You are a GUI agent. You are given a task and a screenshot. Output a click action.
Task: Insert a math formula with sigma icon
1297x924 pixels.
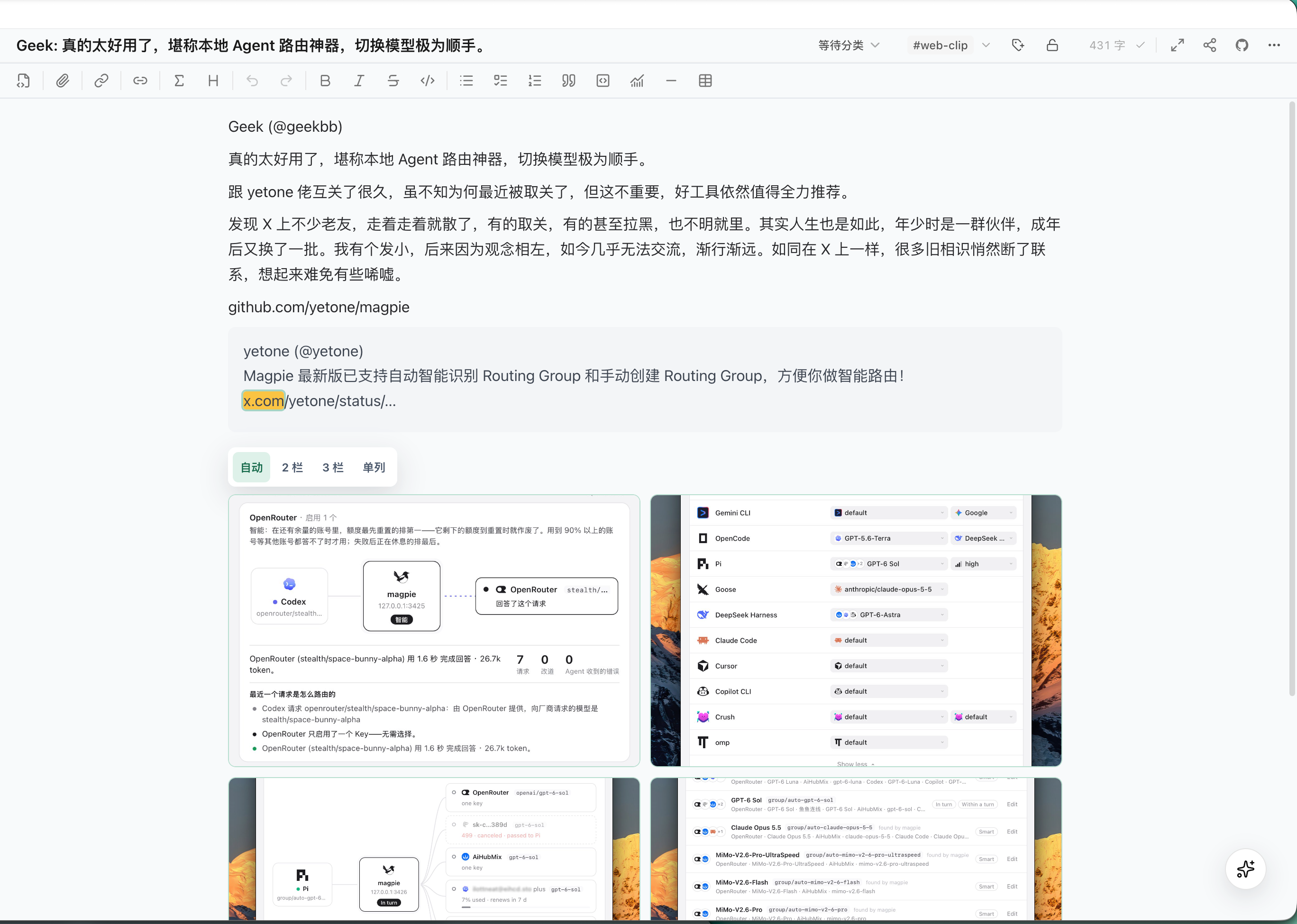pyautogui.click(x=179, y=81)
